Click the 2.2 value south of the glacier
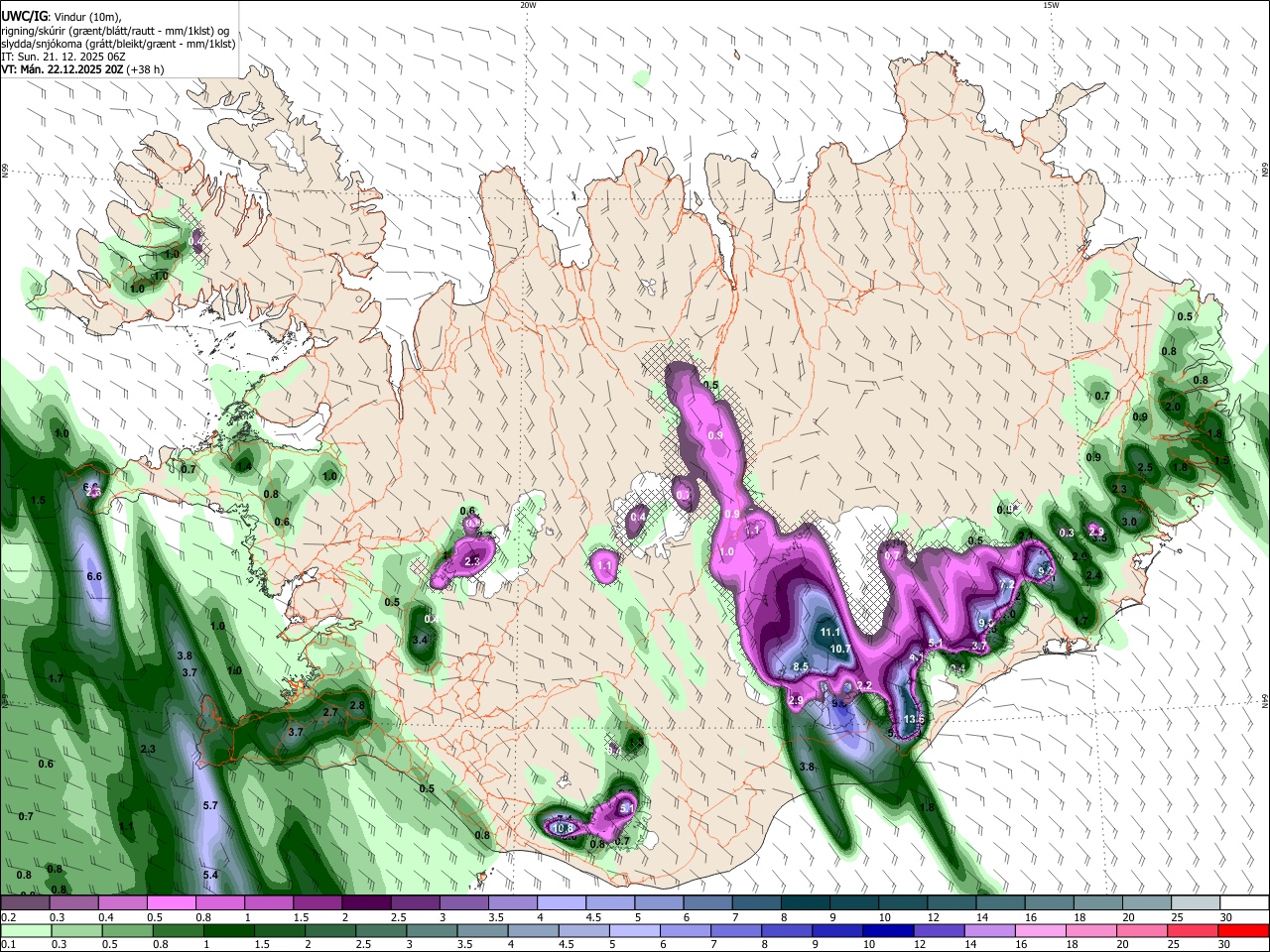 [x=864, y=685]
